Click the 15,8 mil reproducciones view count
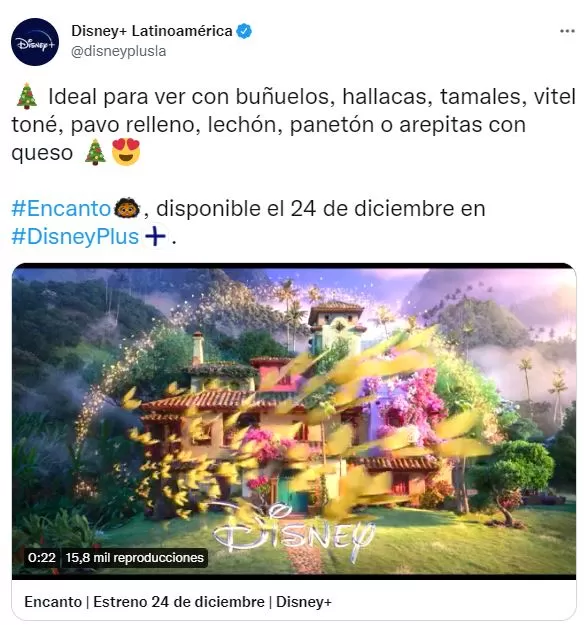584x625 pixels. tap(135, 557)
